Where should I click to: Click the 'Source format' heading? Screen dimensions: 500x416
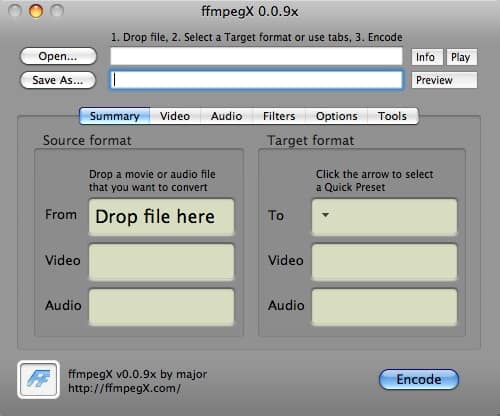[x=87, y=140]
